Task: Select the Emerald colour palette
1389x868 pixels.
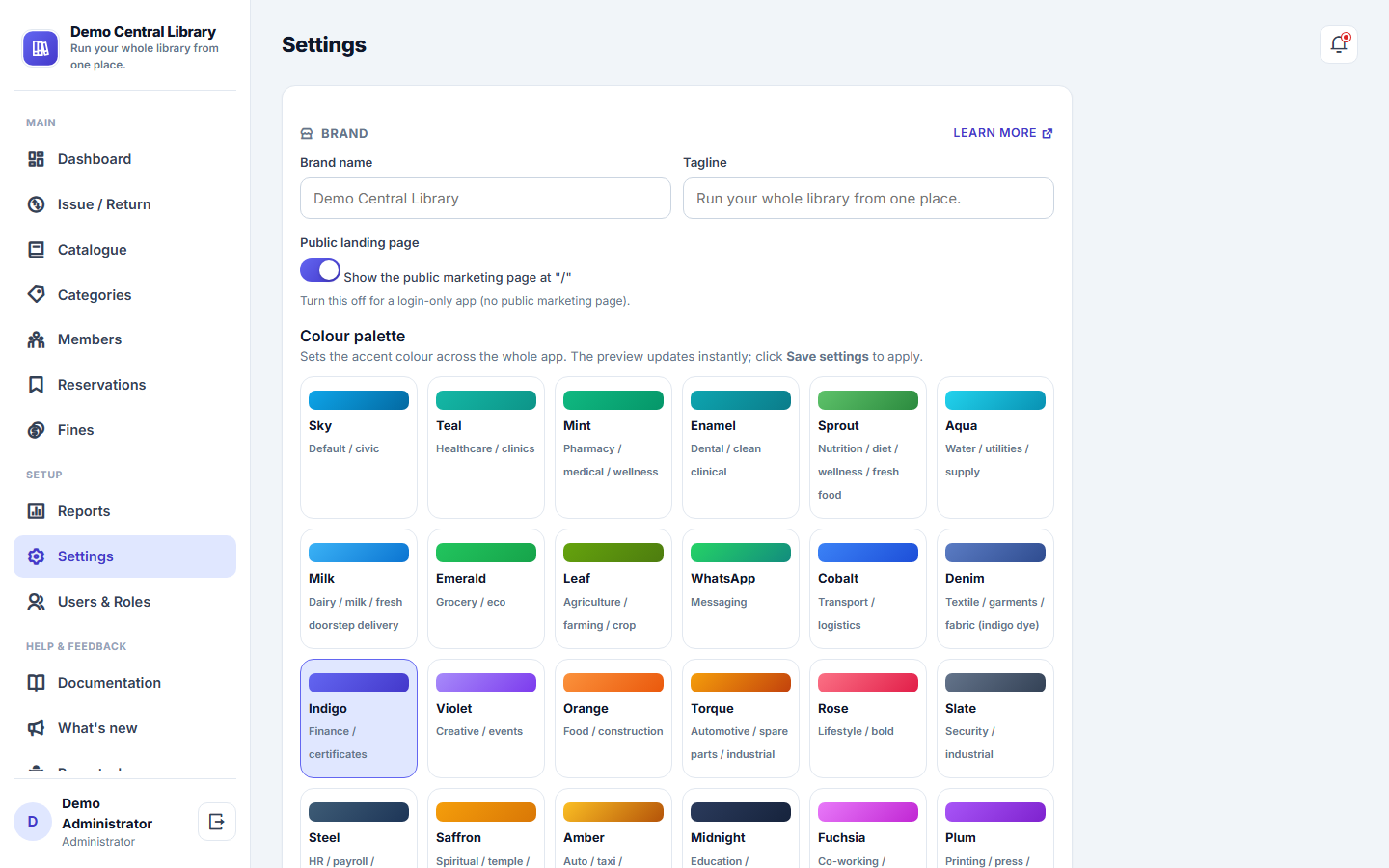Action: tap(486, 588)
